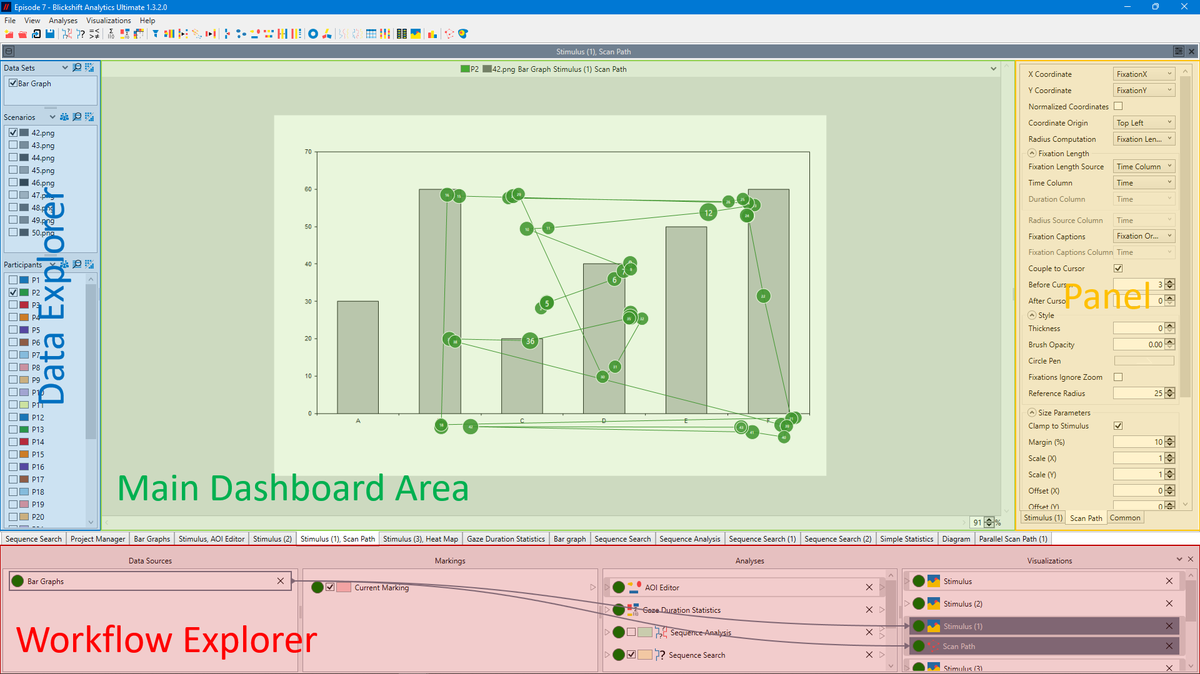
Task: Uncheck the Bar Graph data set checkbox
Action: click(x=13, y=84)
